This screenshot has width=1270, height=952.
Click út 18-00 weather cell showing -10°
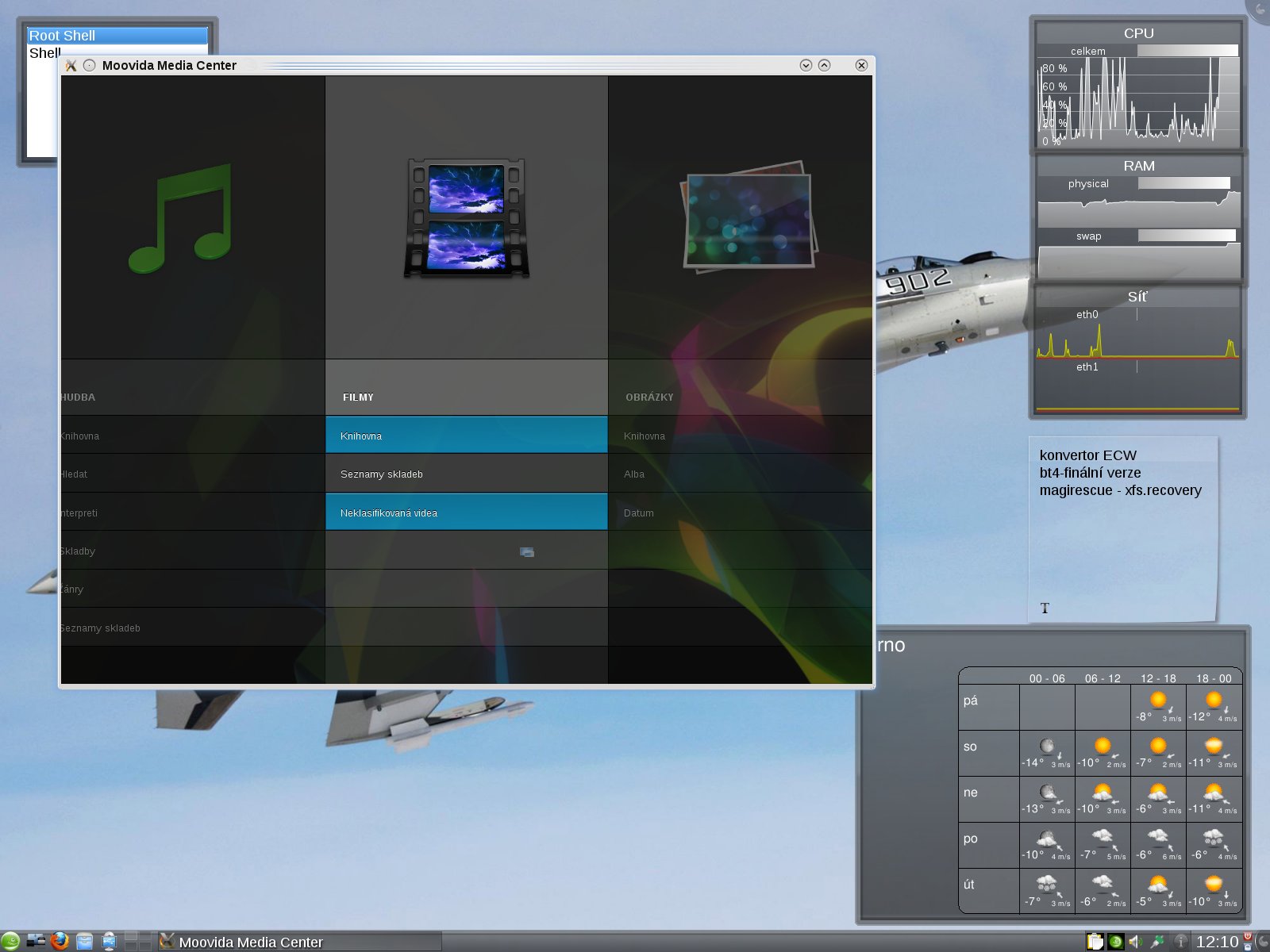coord(1214,891)
